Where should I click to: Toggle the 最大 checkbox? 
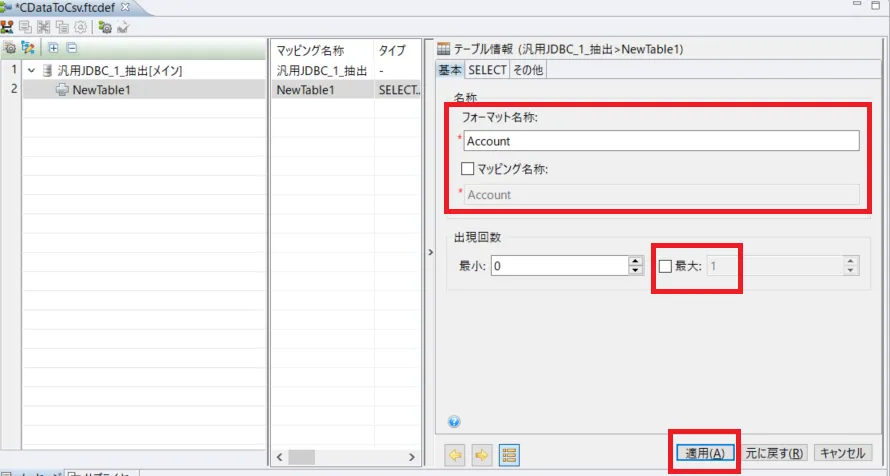[x=666, y=266]
